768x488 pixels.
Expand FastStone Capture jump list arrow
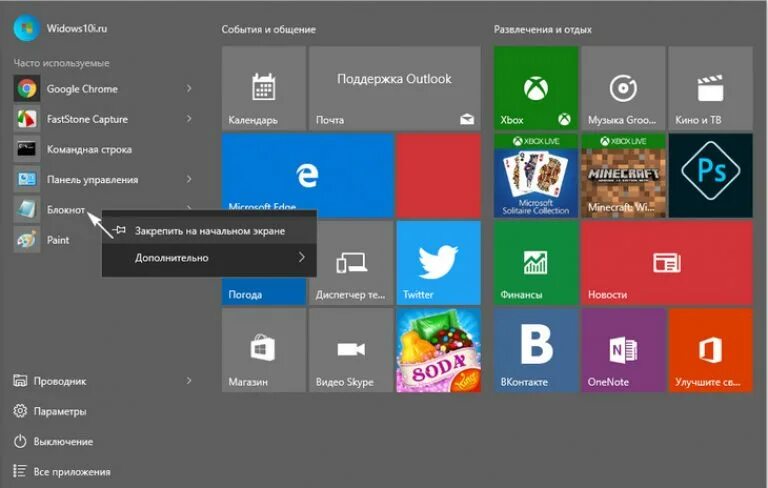tap(189, 119)
